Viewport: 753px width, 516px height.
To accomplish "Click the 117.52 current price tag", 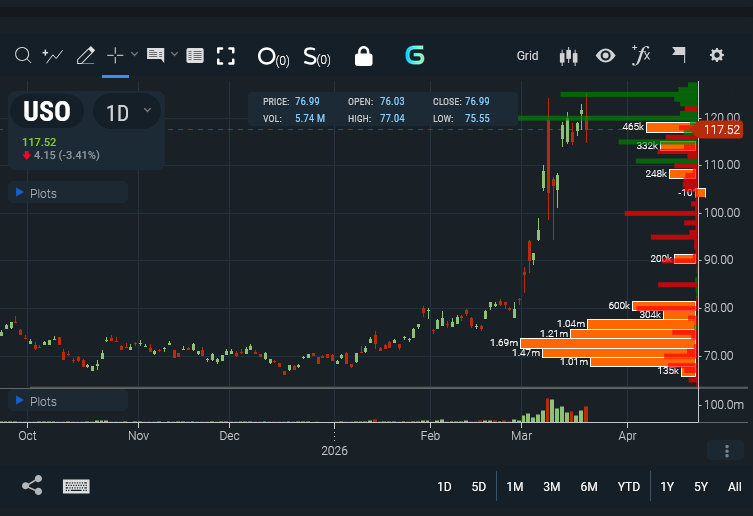I will click(719, 130).
